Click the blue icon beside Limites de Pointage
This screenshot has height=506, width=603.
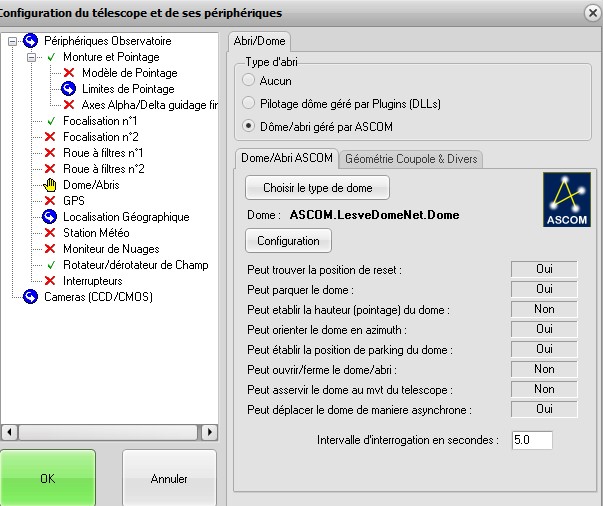tap(69, 89)
